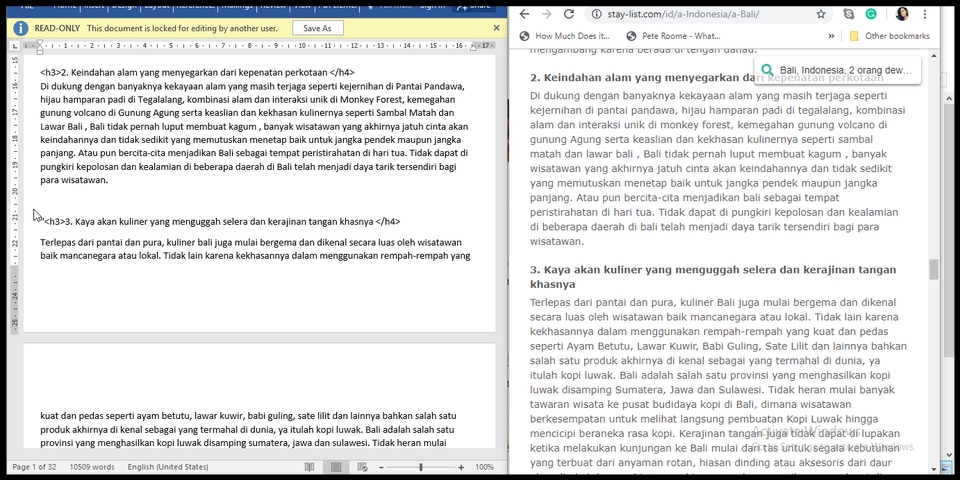The height and width of the screenshot is (480, 960).
Task: Click the stay-list.com address bar URL
Action: 683,14
